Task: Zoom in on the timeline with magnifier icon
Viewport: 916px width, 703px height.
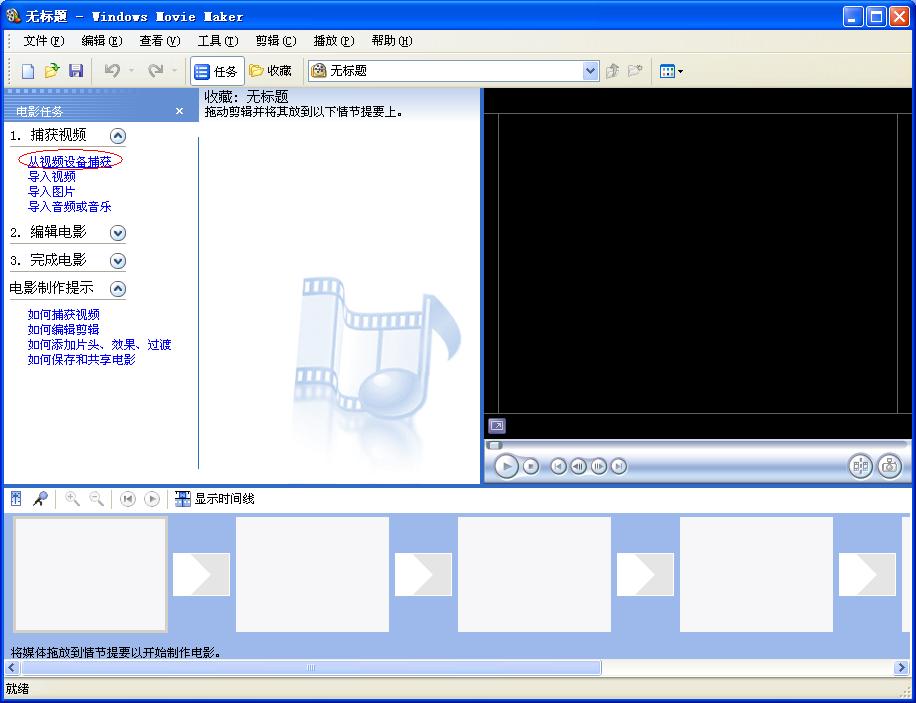Action: click(x=71, y=497)
